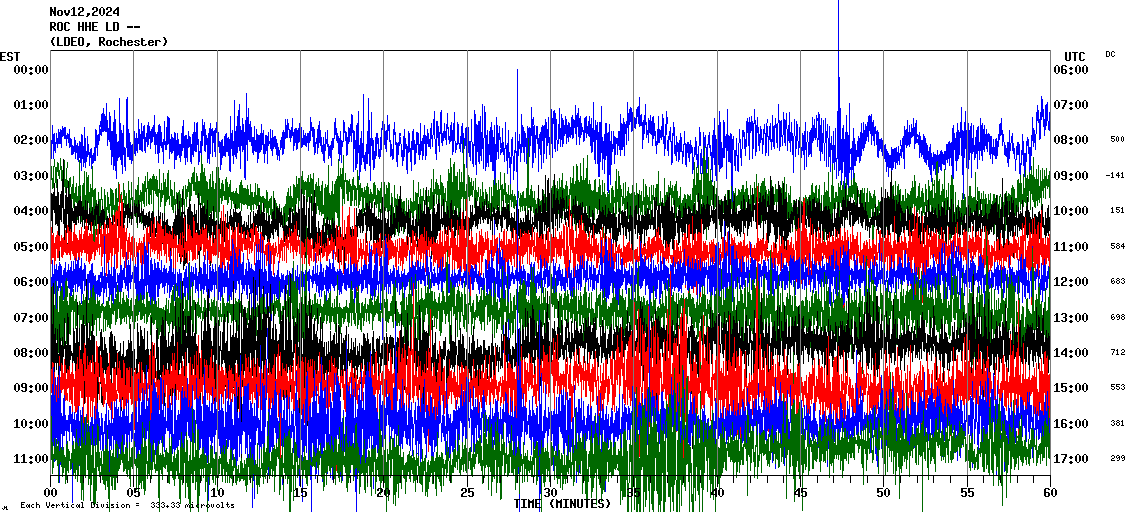Click the EST column header

point(10,56)
